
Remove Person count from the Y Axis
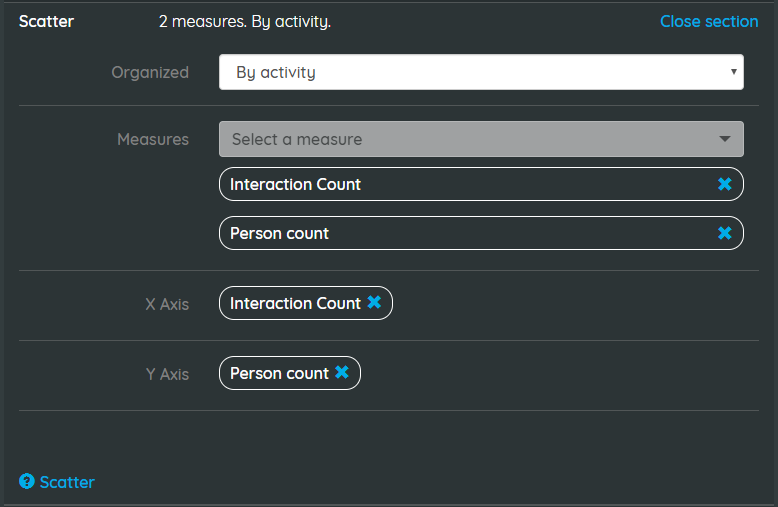pyautogui.click(x=342, y=372)
